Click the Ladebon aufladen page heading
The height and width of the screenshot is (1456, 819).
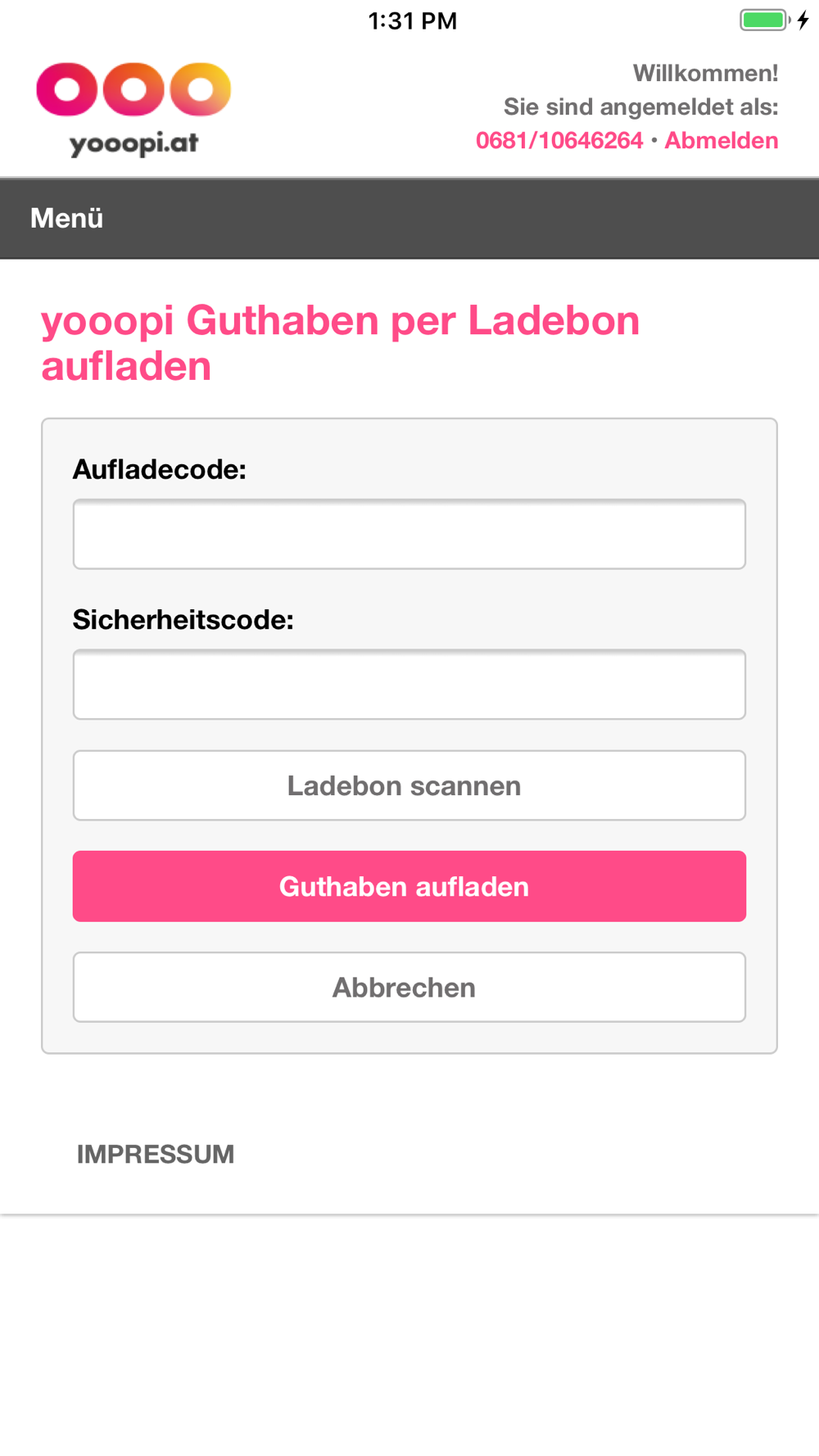coord(340,342)
